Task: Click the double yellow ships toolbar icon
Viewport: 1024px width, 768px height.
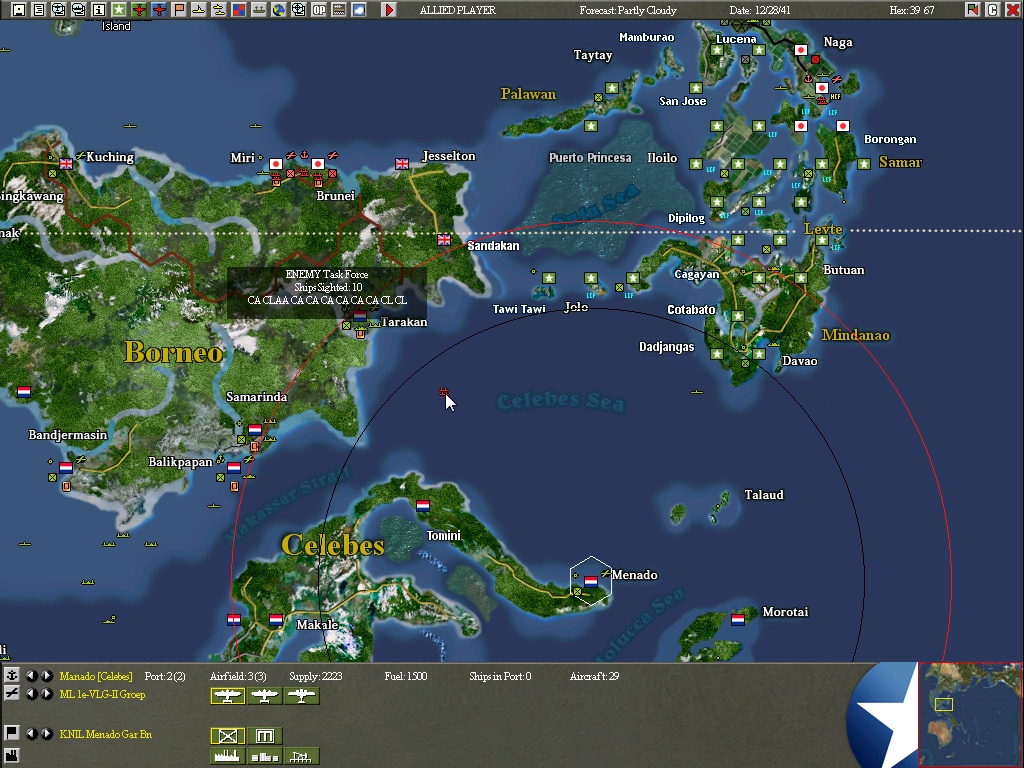Action: tap(219, 10)
